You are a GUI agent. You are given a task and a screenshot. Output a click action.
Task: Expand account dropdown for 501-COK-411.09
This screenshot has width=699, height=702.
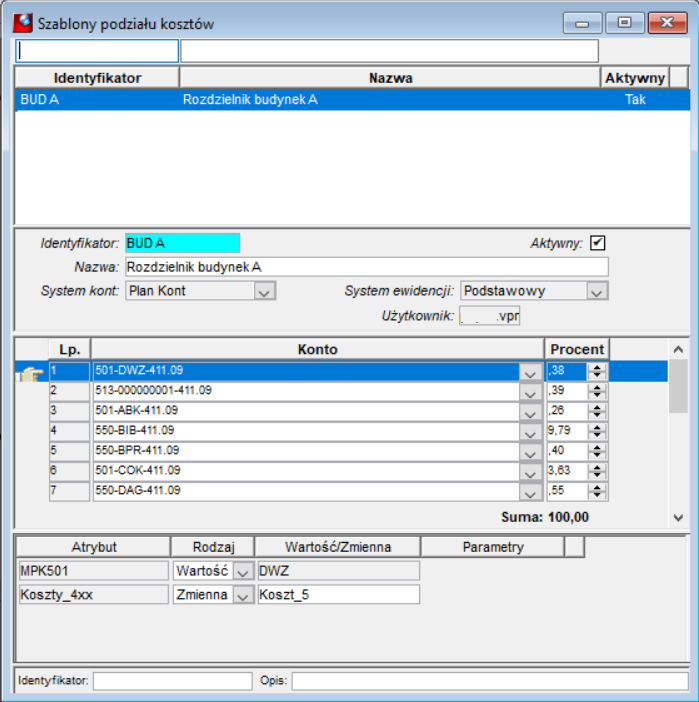click(530, 472)
